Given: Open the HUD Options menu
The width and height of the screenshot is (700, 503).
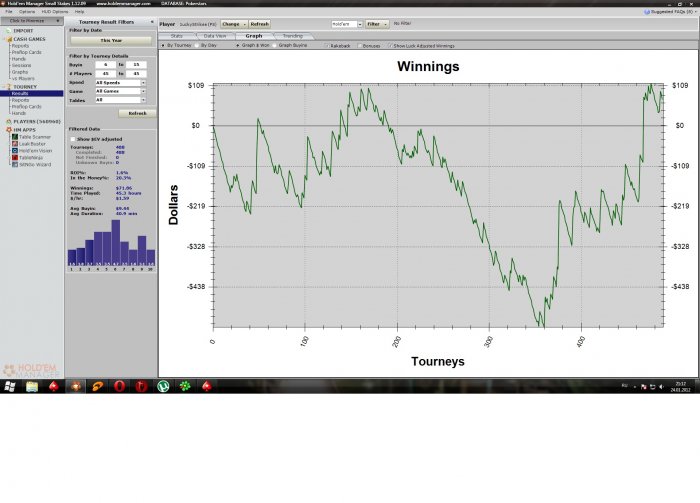Looking at the screenshot, I should pos(55,12).
